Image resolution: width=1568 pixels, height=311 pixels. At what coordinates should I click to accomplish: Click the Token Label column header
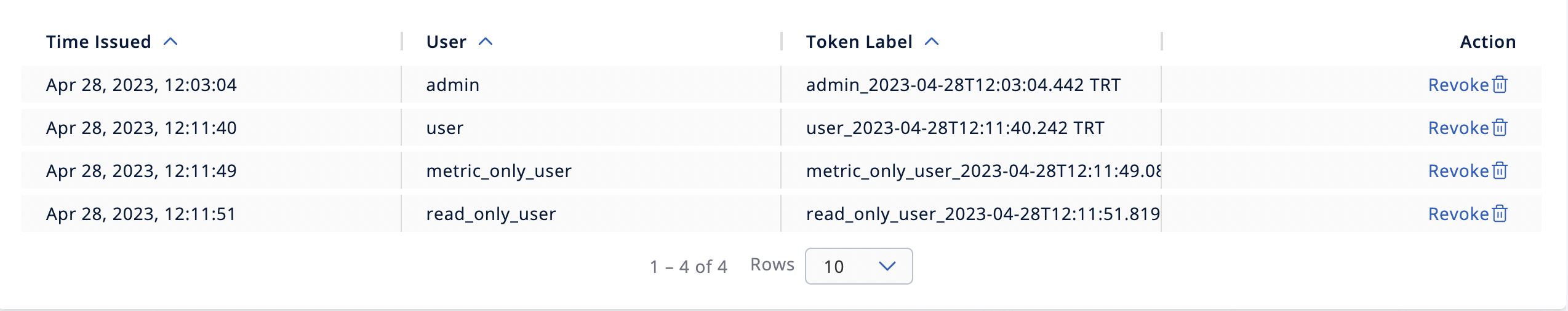859,42
